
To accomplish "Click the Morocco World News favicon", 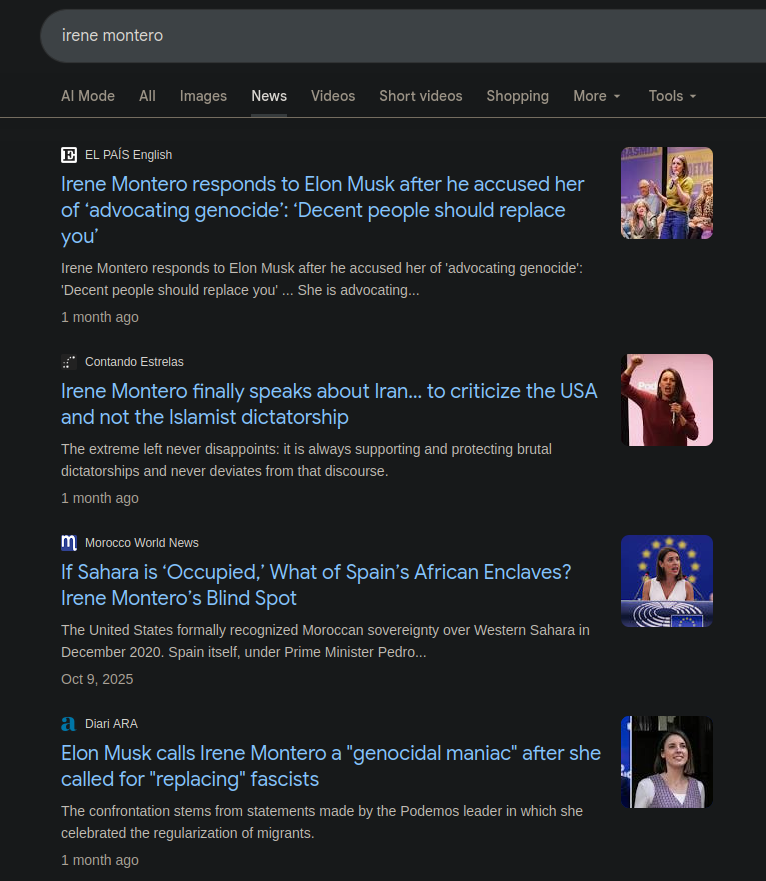I will pos(69,543).
